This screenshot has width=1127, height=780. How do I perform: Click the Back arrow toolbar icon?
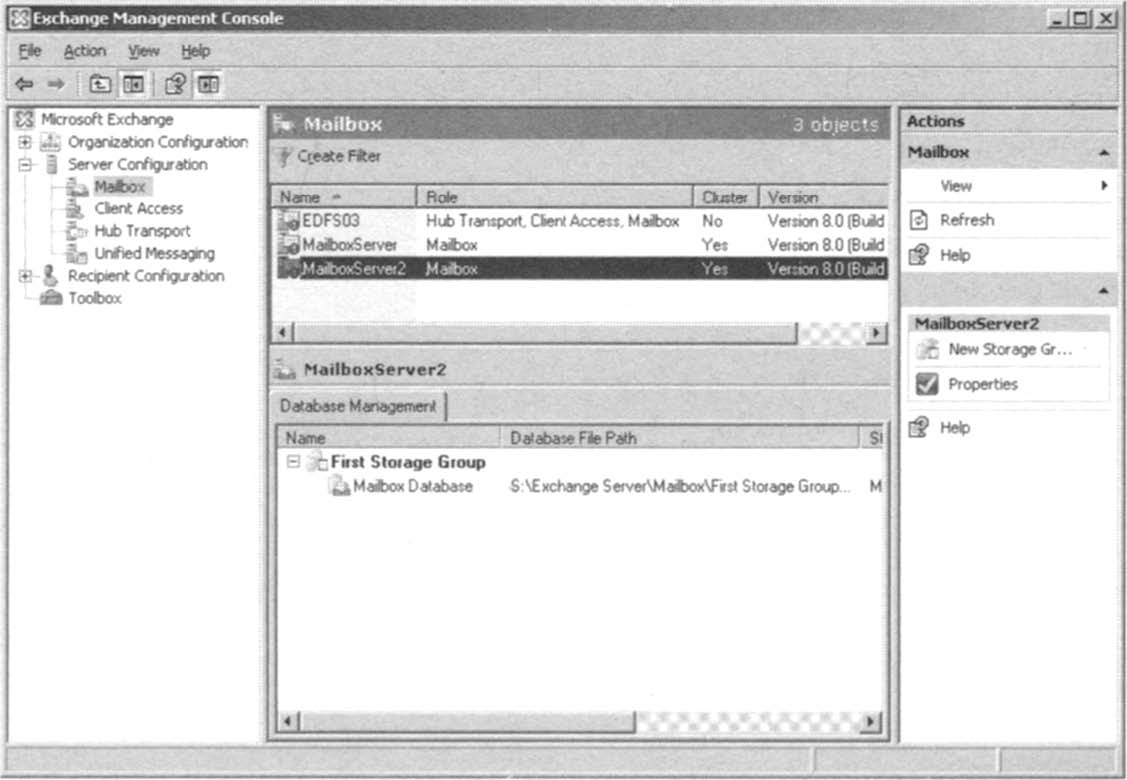(x=24, y=84)
